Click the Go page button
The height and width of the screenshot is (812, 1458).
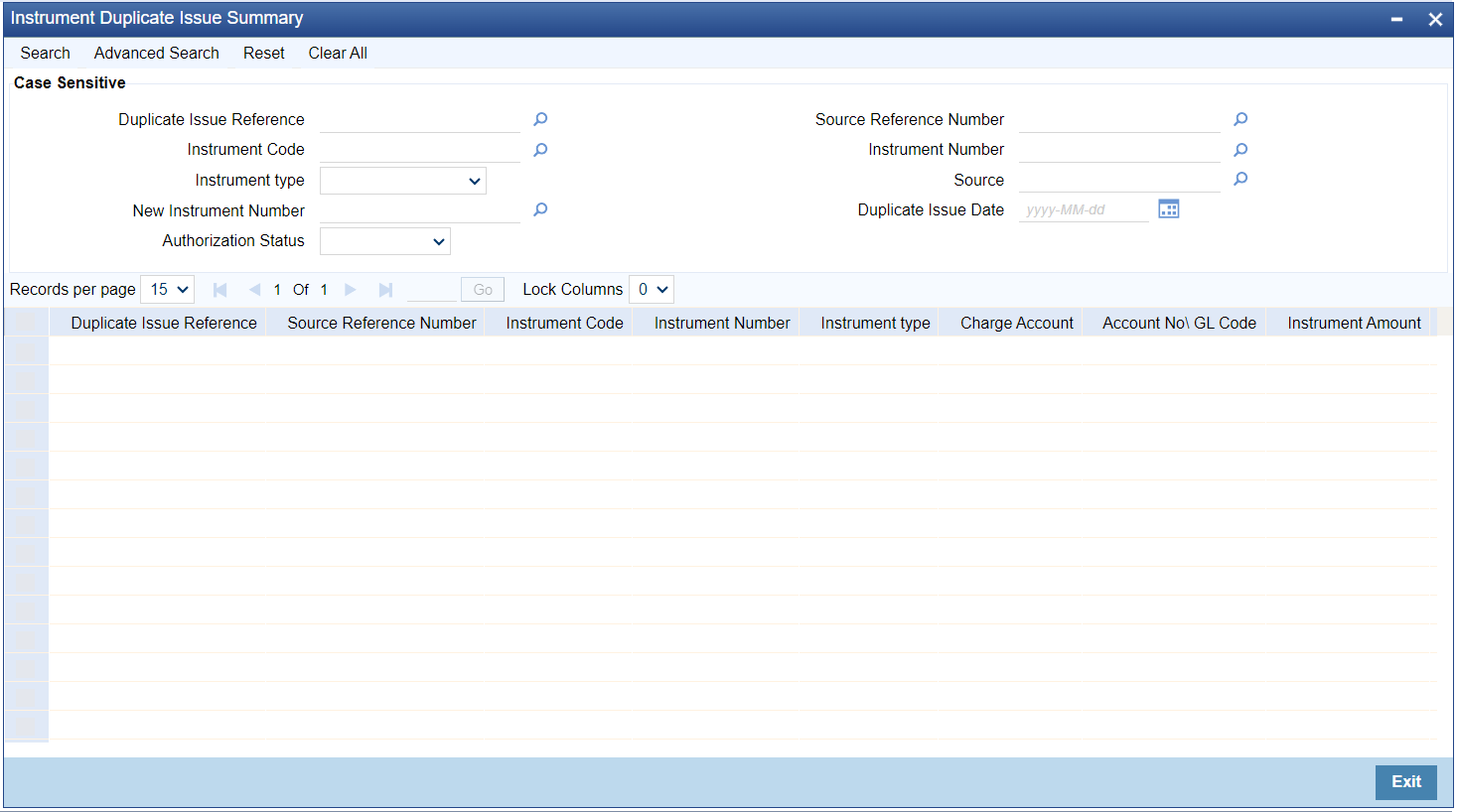coord(483,290)
